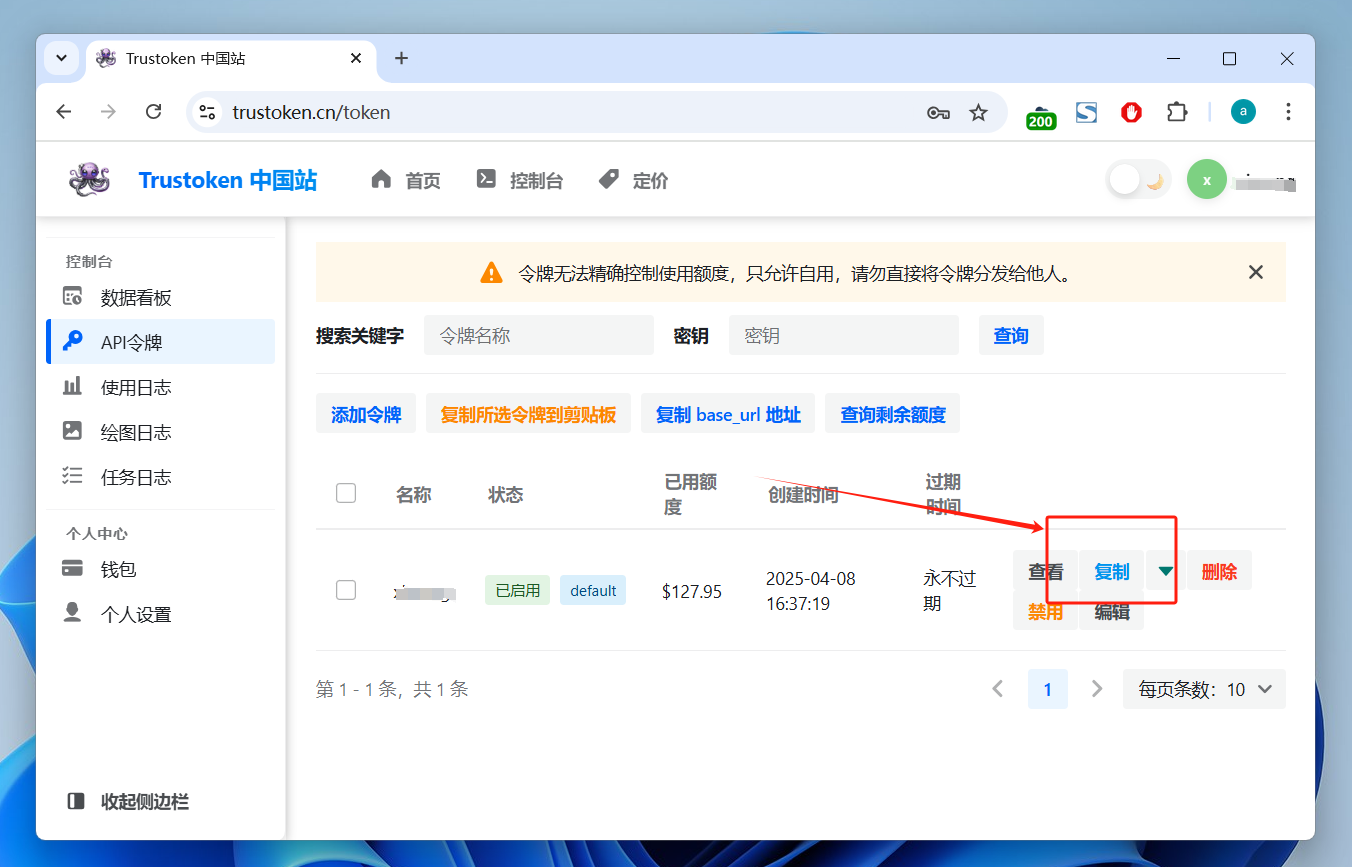Expand the dropdown arrow beside 复制
This screenshot has width=1352, height=867.
pyautogui.click(x=1165, y=571)
